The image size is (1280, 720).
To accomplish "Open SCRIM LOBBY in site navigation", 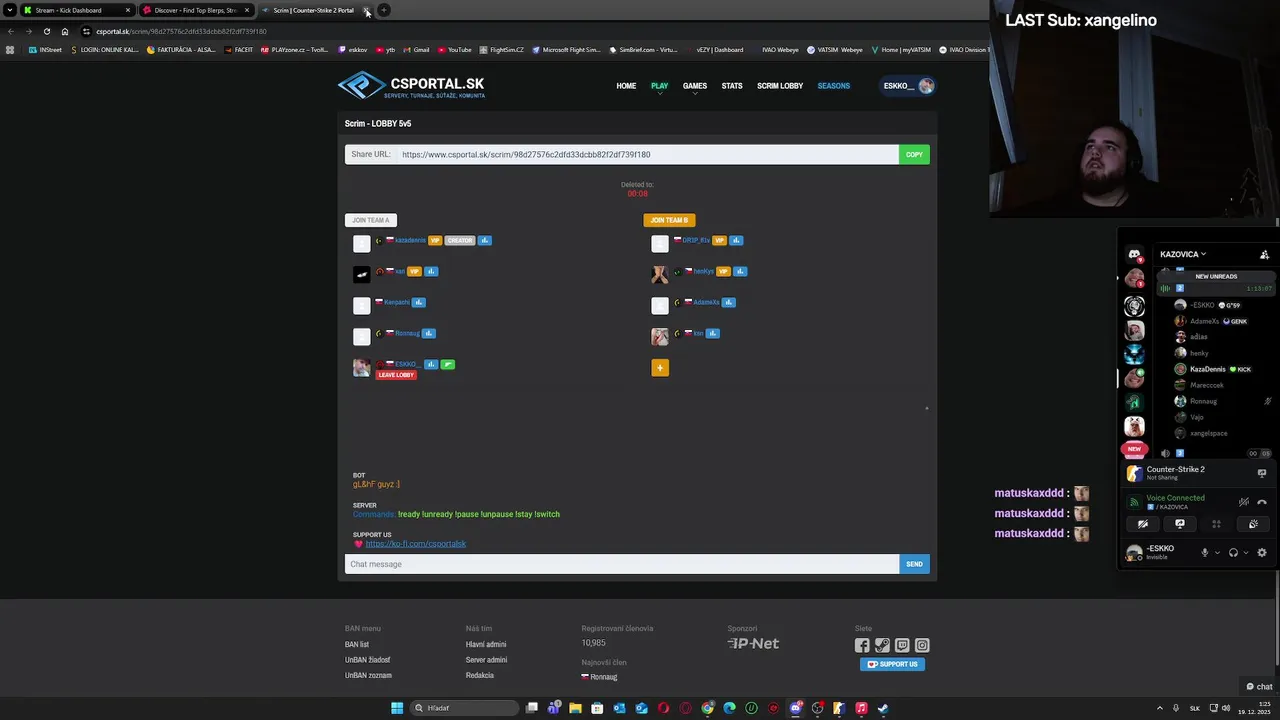I will pos(780,86).
